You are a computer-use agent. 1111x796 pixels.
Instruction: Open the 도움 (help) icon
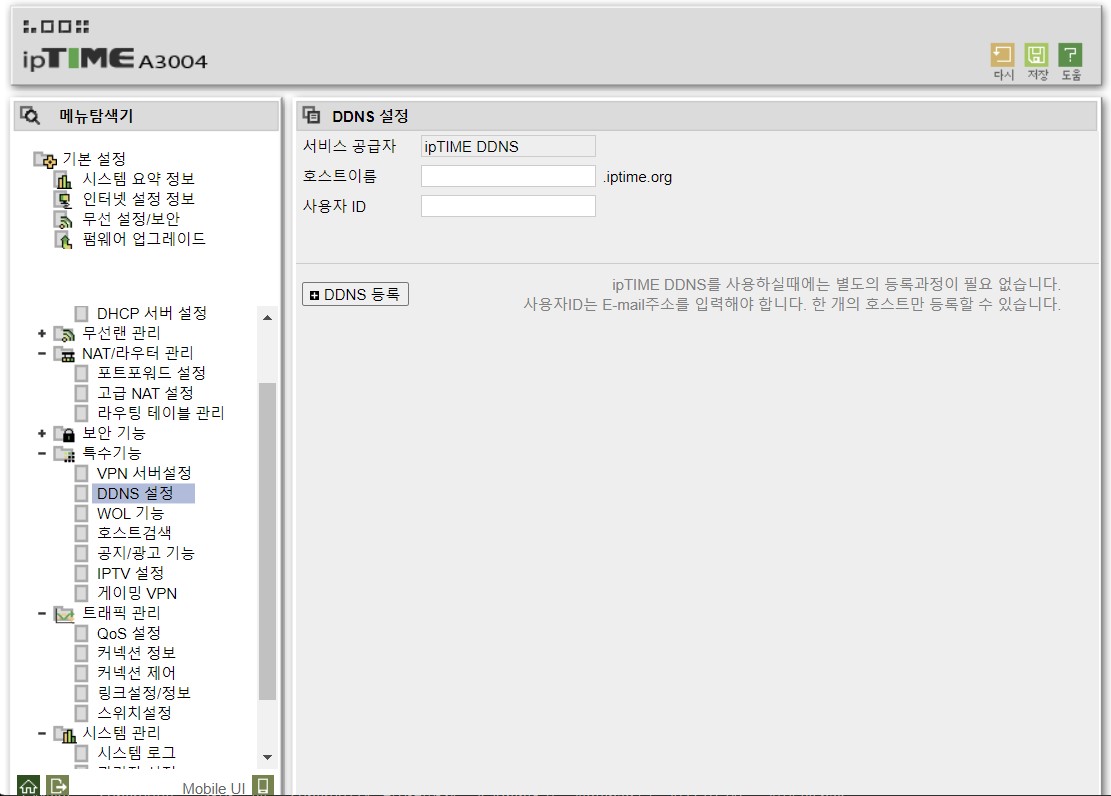pos(1070,55)
